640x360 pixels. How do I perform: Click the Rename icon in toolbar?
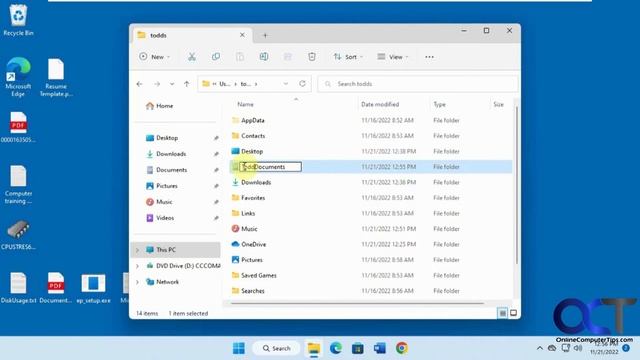click(x=264, y=57)
